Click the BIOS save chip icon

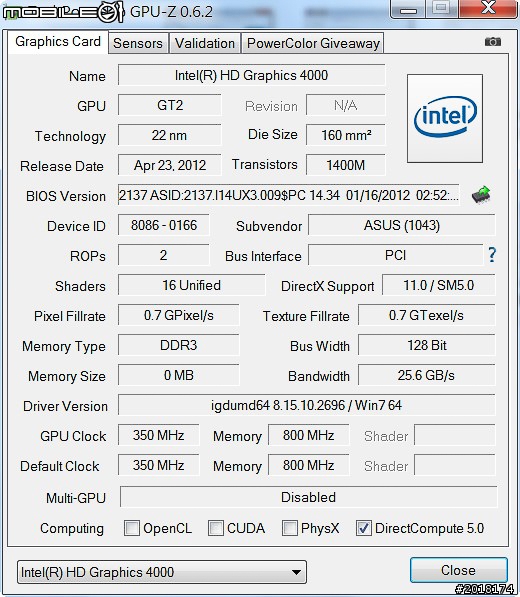click(x=481, y=195)
